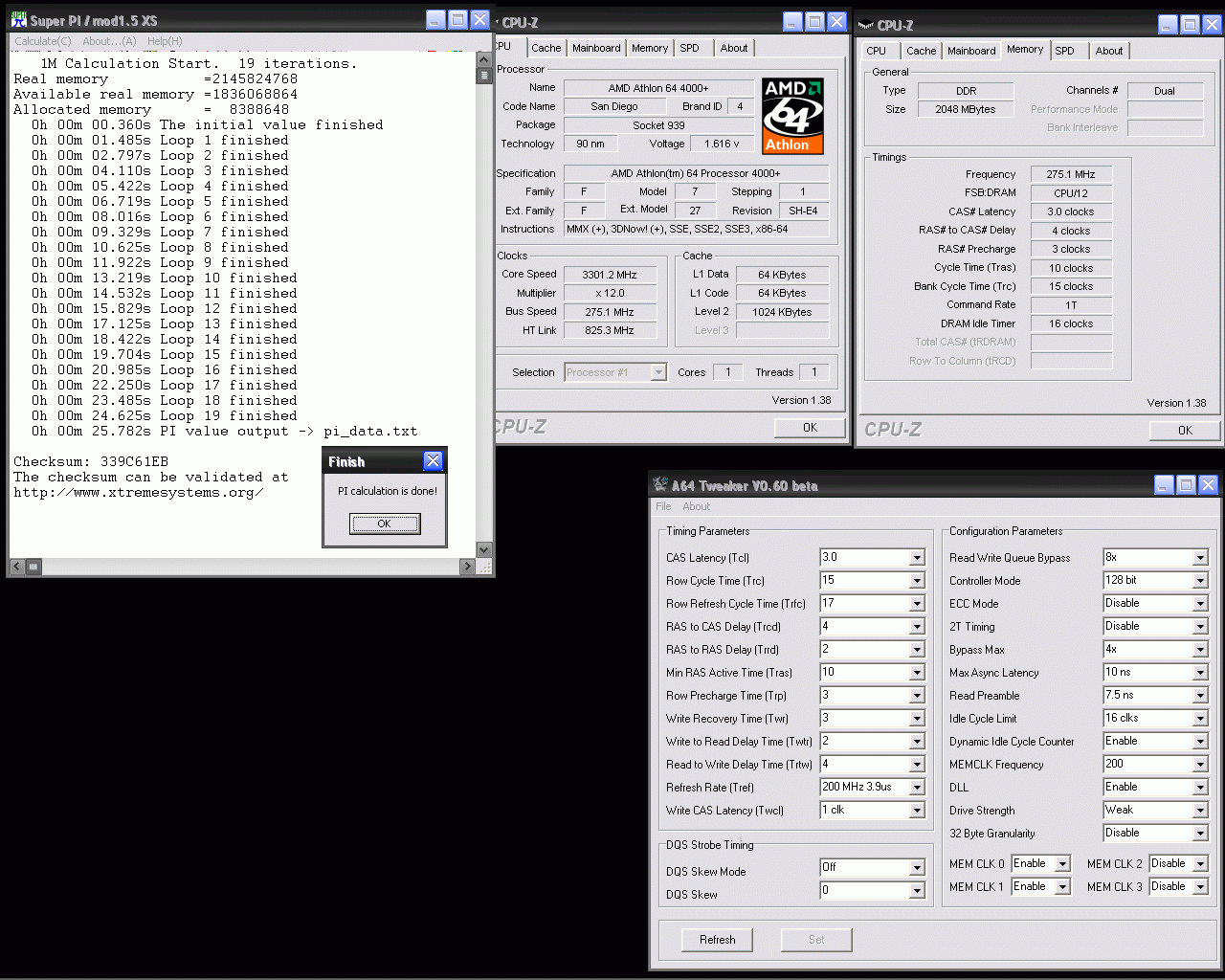Click Super PI vertical scrollbar down arrow
1225x980 pixels.
pyautogui.click(x=483, y=550)
